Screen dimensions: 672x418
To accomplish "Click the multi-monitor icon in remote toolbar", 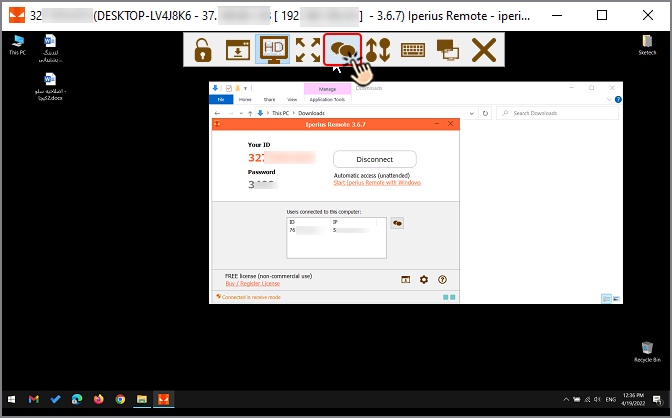I will (x=448, y=50).
